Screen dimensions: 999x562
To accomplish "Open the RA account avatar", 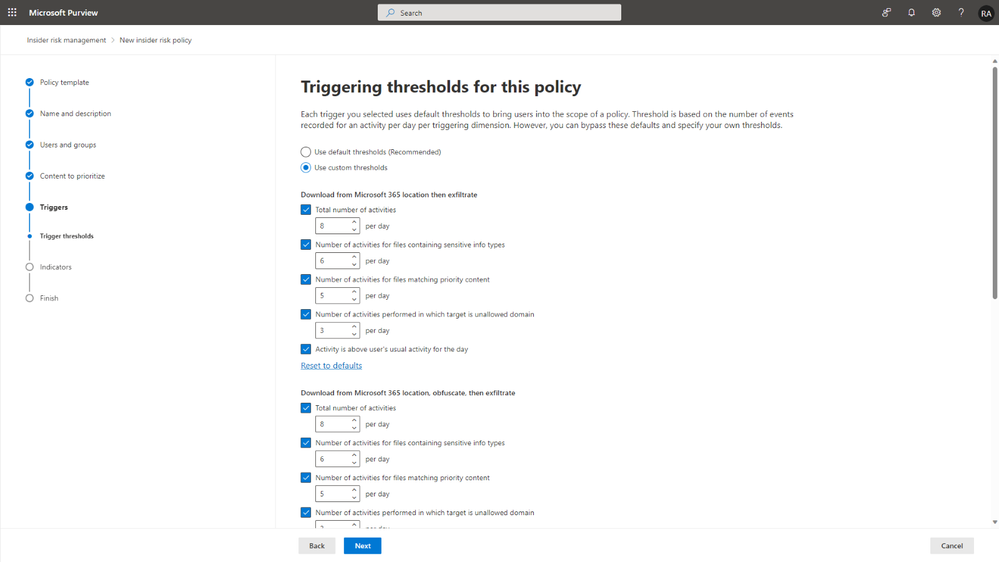I will [x=986, y=13].
